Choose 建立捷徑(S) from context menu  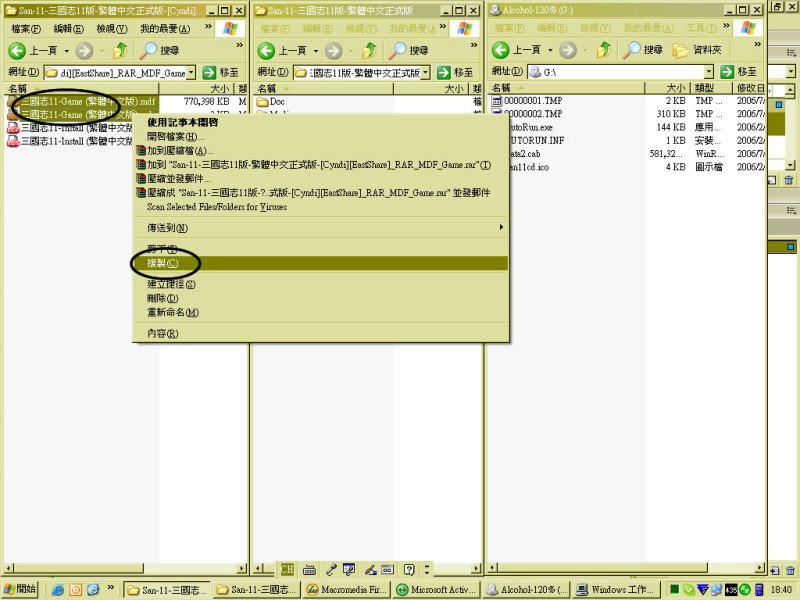320,284
